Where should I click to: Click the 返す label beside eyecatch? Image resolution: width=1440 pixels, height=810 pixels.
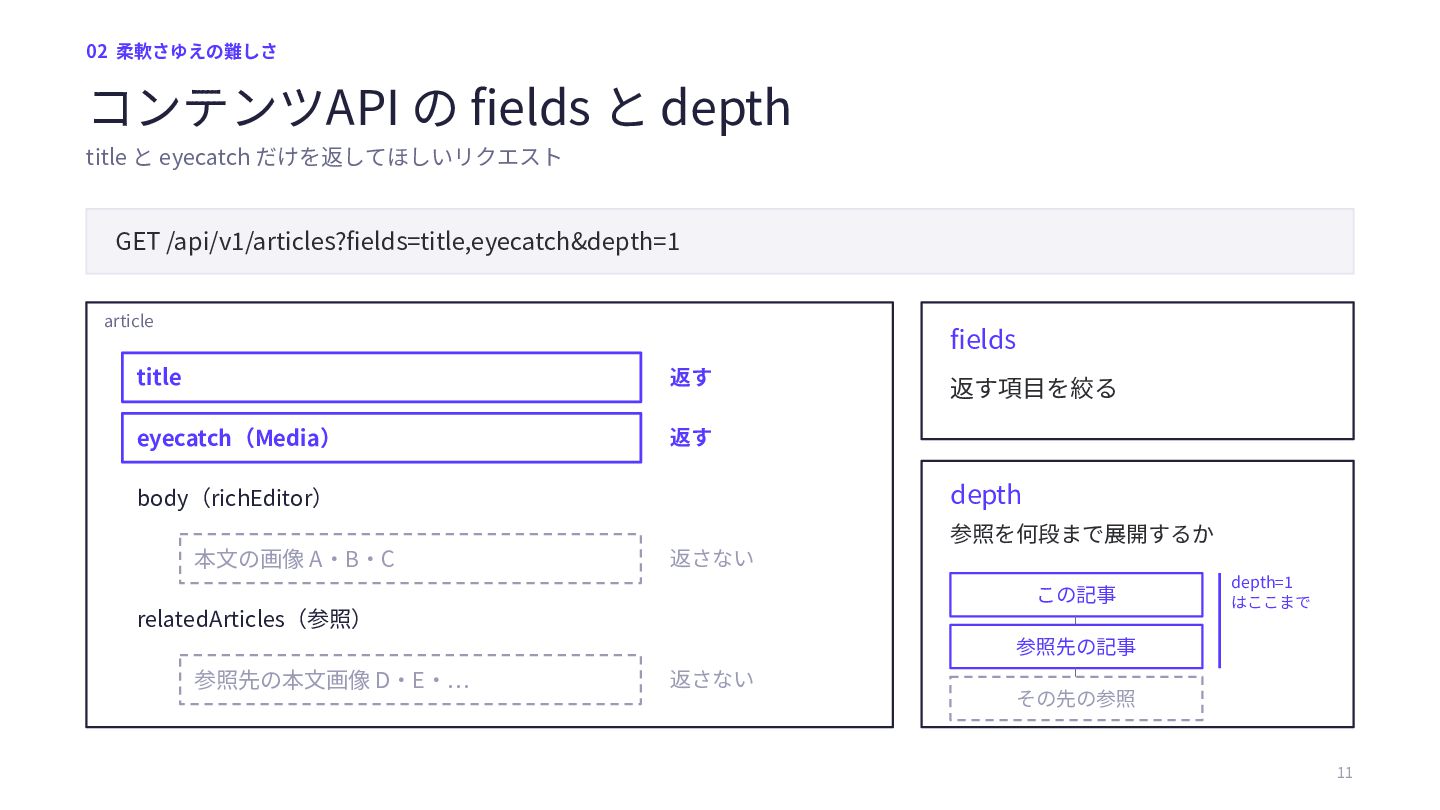tap(690, 437)
